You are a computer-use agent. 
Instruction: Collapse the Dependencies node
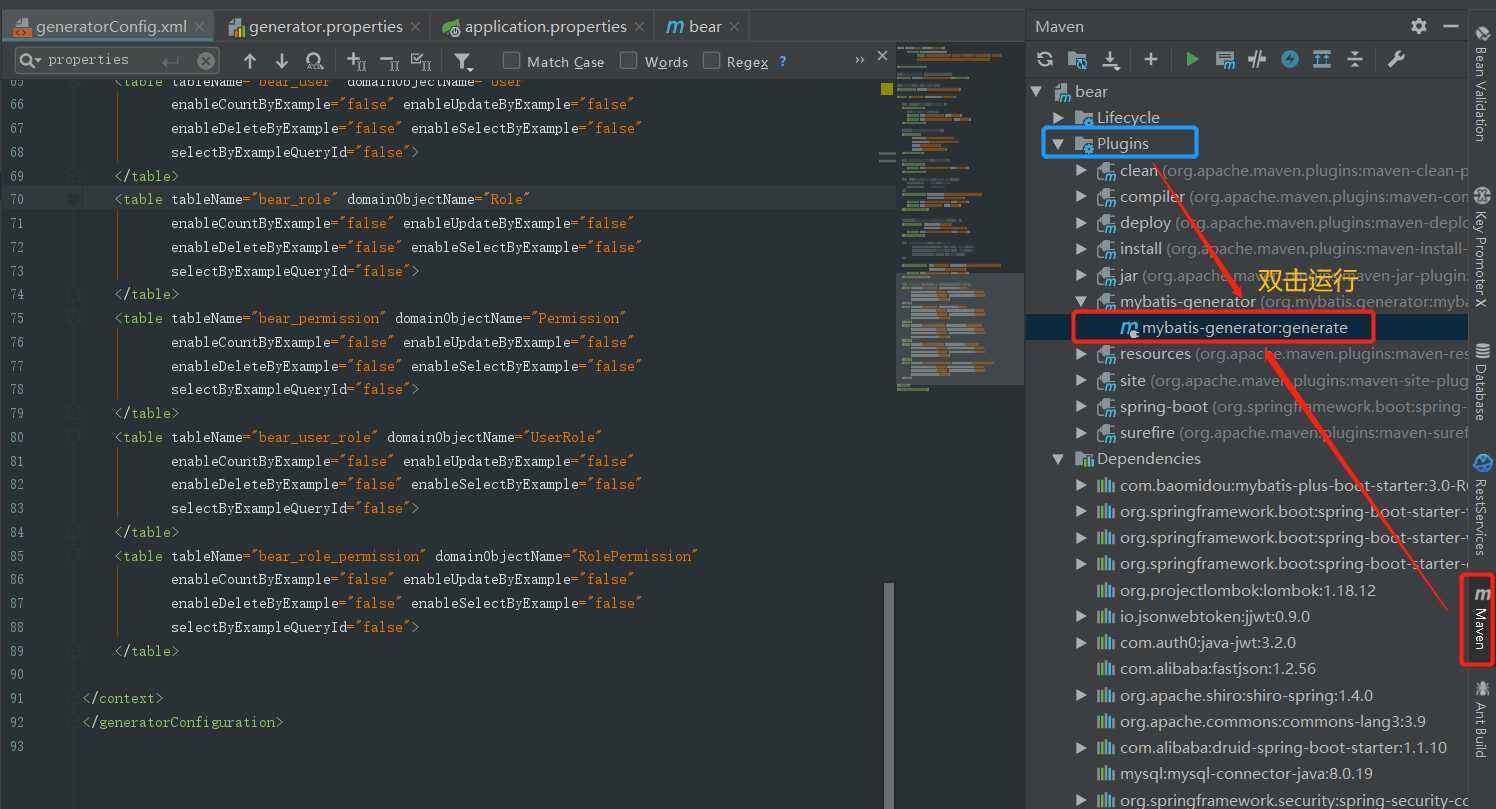pos(1058,459)
